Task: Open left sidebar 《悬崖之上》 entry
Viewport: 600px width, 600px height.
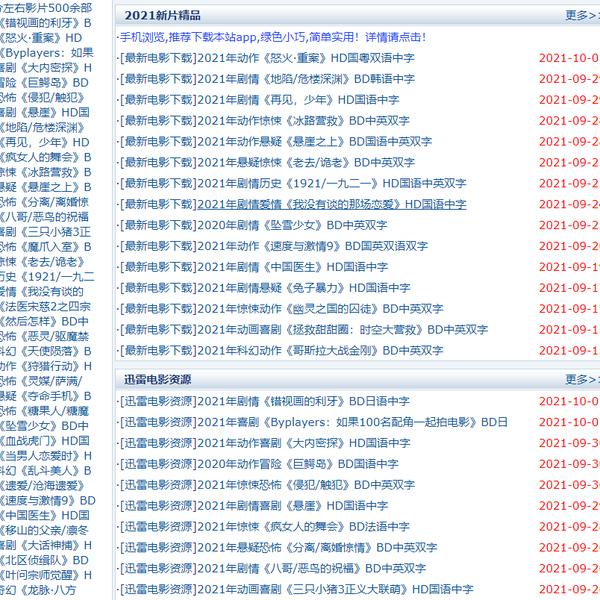Action: [46, 187]
